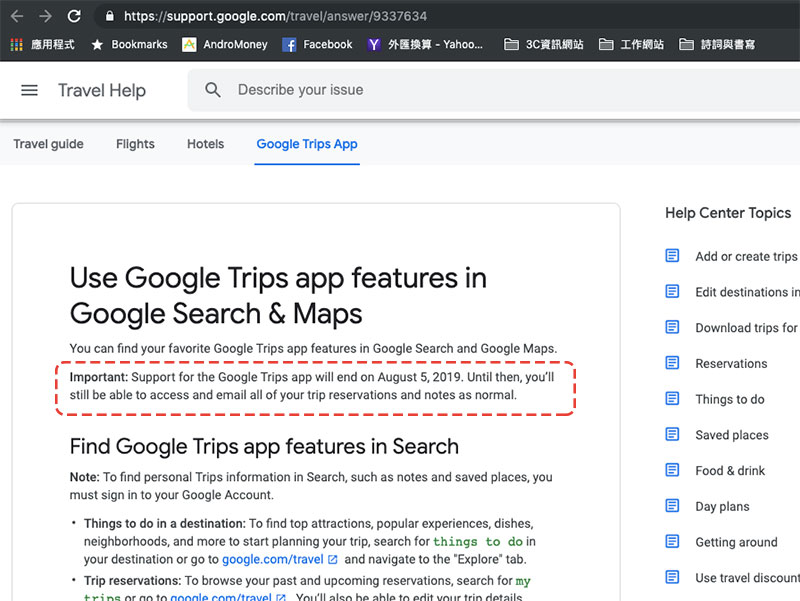This screenshot has height=601, width=800.
Task: Click the browser forward arrow
Action: pyautogui.click(x=45, y=16)
